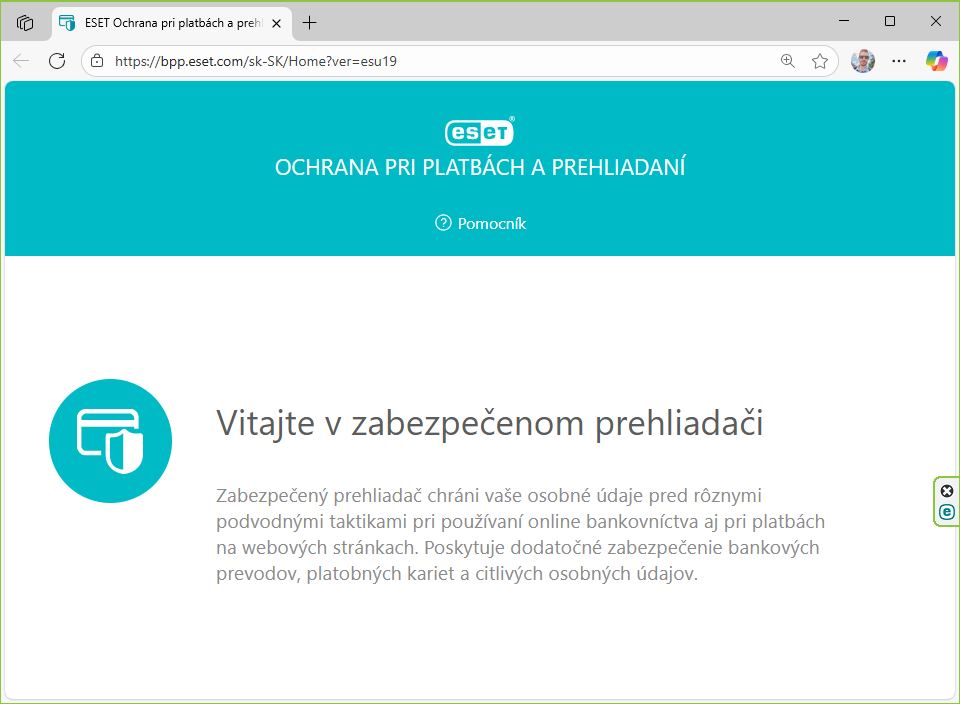This screenshot has height=704, width=960.
Task: Open Copilot from the browser toolbar
Action: (936, 61)
